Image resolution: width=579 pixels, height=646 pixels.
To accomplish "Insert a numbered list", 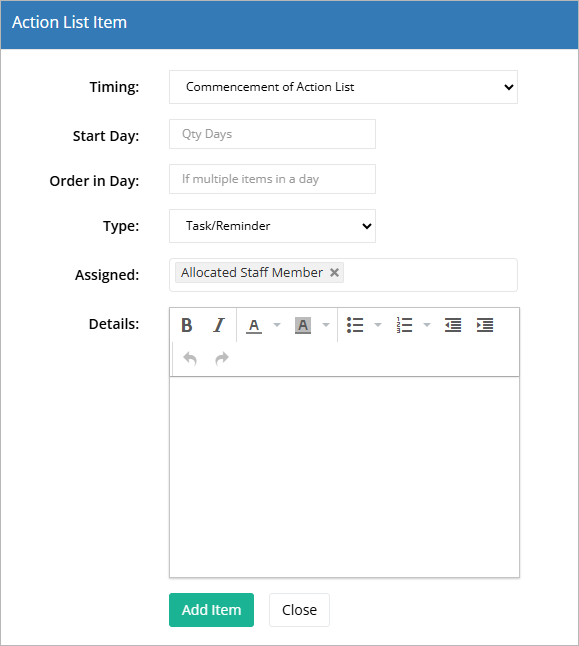I will 404,325.
